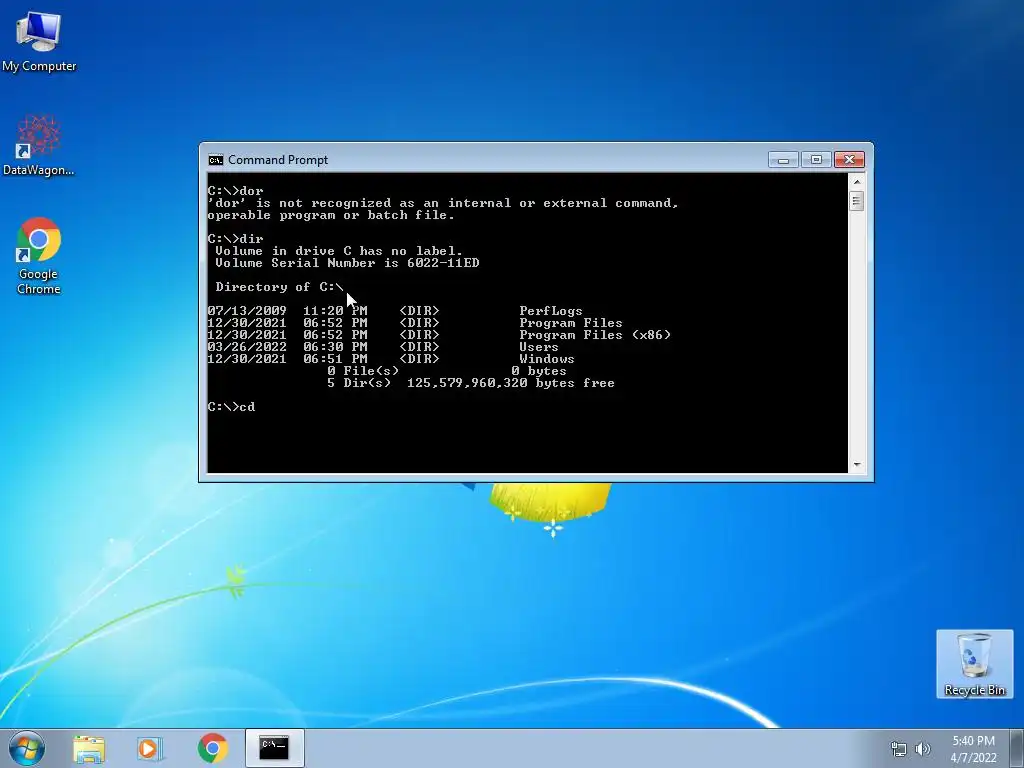Click 'Volume in drive C has no label.'
The width and height of the screenshot is (1024, 768).
pyautogui.click(x=339, y=251)
